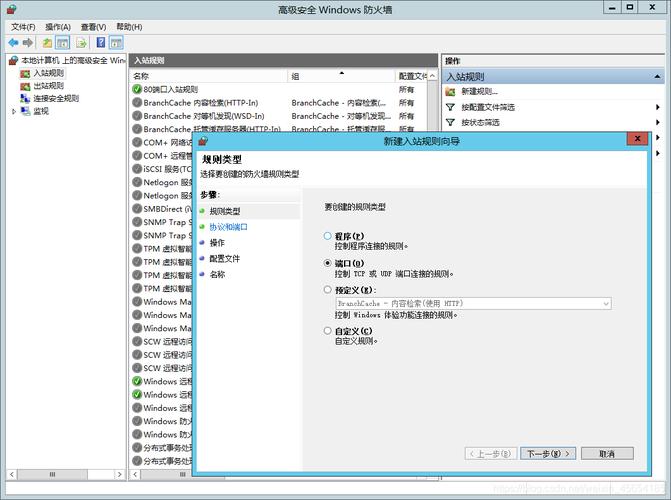The width and height of the screenshot is (671, 500).
Task: Close the 新建入站规则向导 dialog
Action: tap(637, 138)
